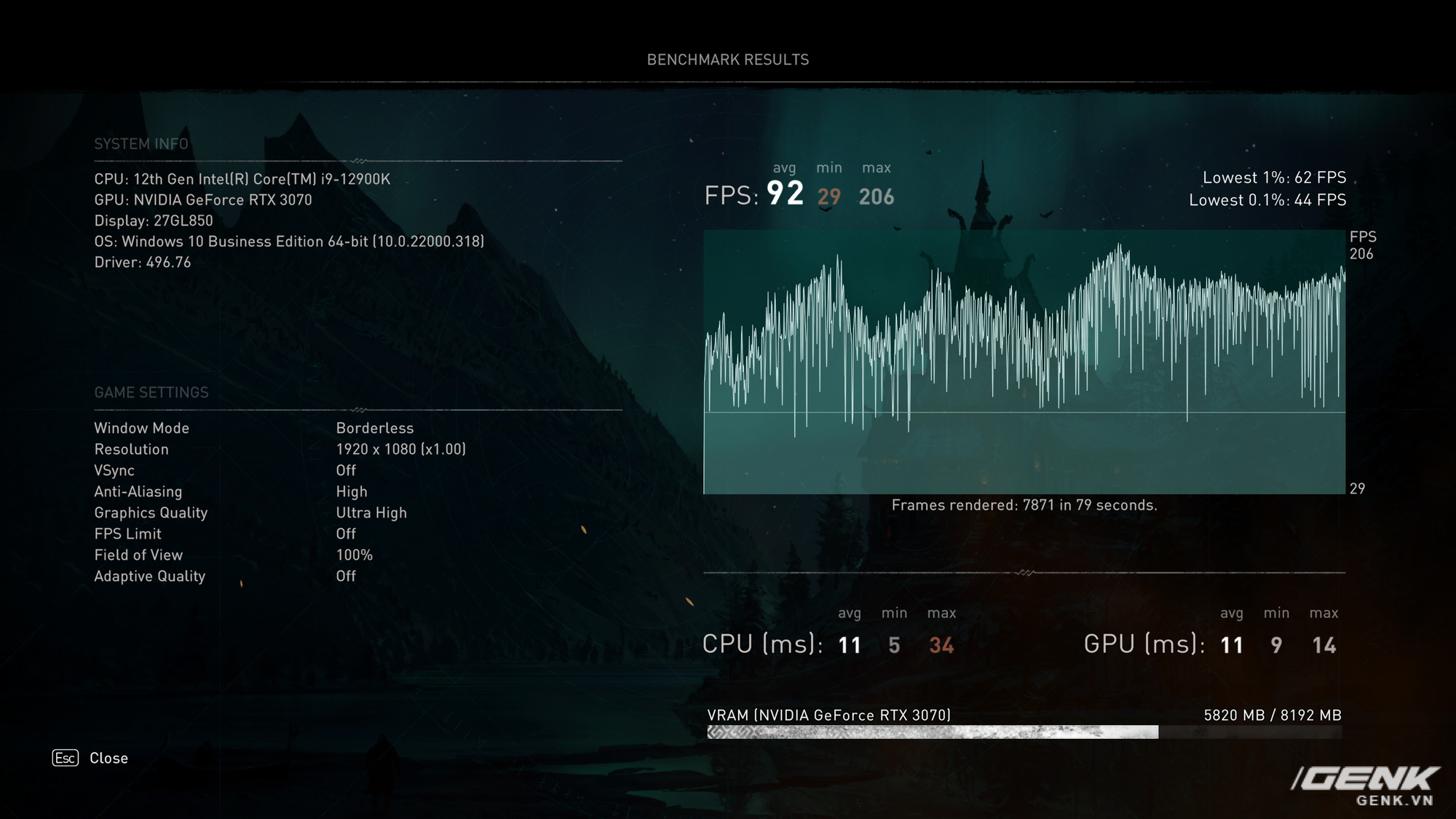Click the SYSTEM INFO heading
The height and width of the screenshot is (819, 1456).
[141, 143]
